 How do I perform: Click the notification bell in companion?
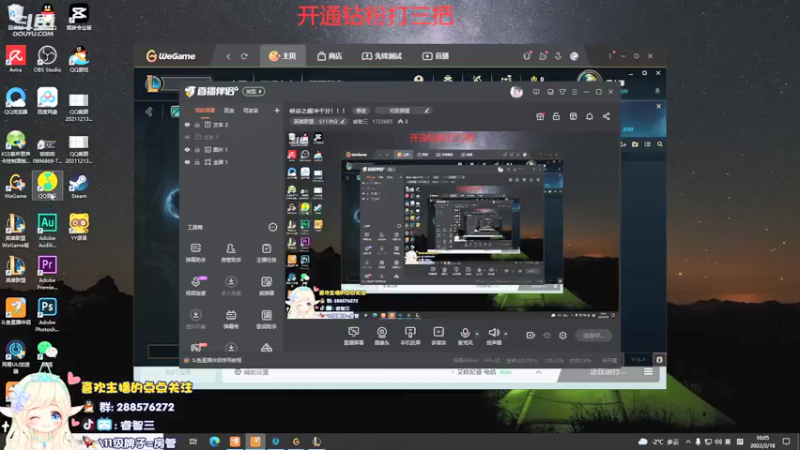589,117
